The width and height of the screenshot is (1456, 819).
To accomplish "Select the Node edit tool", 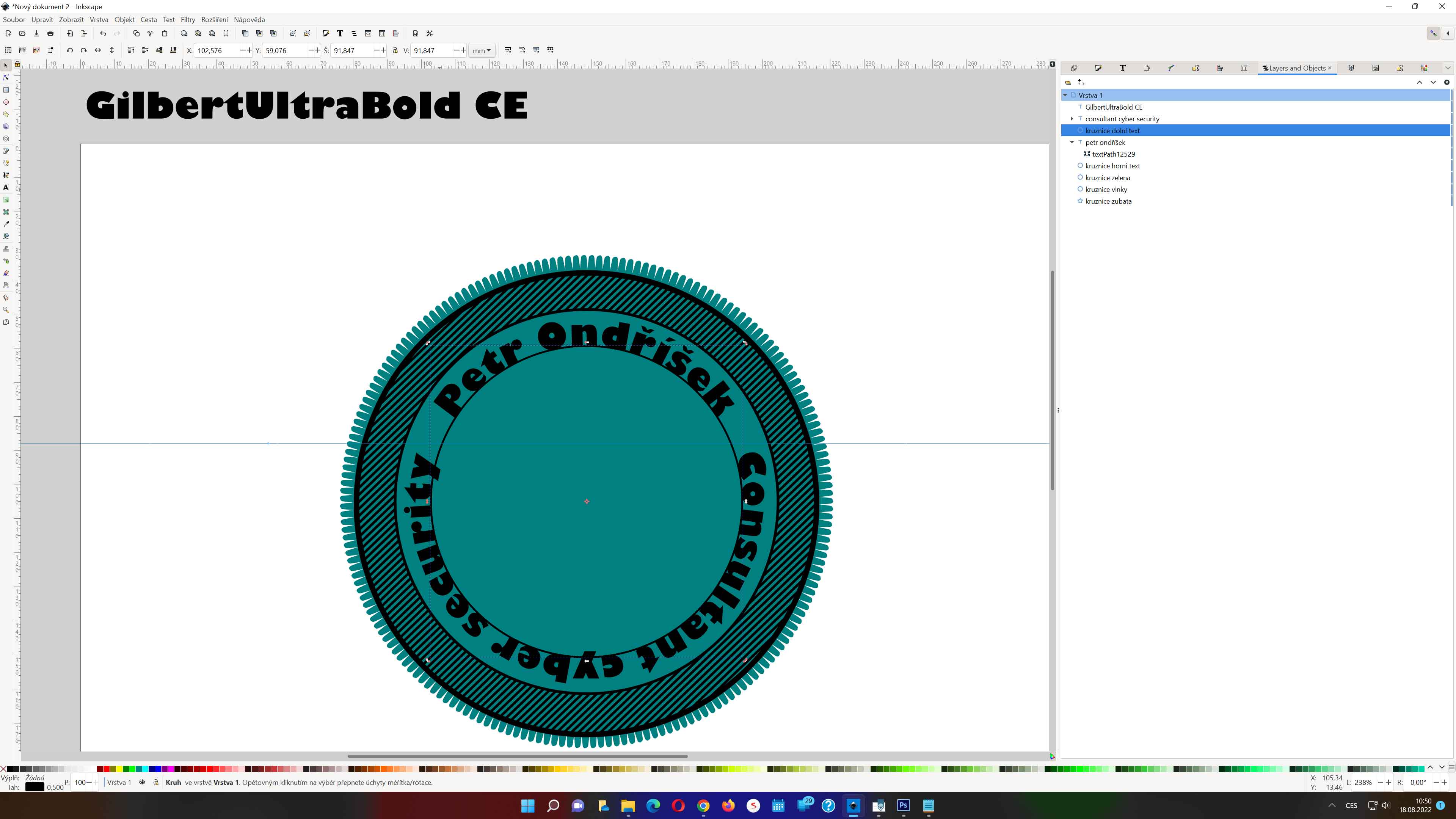I will 6,77.
